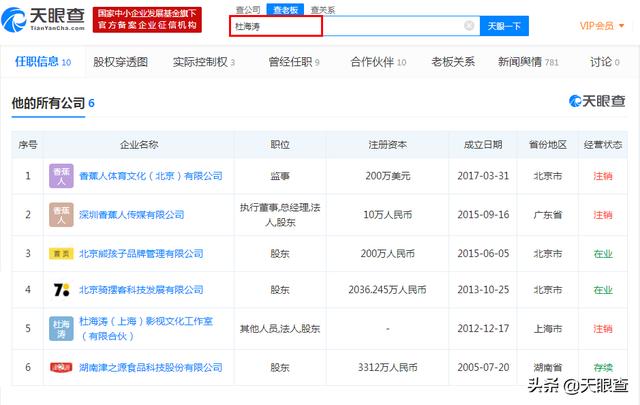Click the 监事 position cell
Viewport: 640px width, 405px height.
point(280,176)
